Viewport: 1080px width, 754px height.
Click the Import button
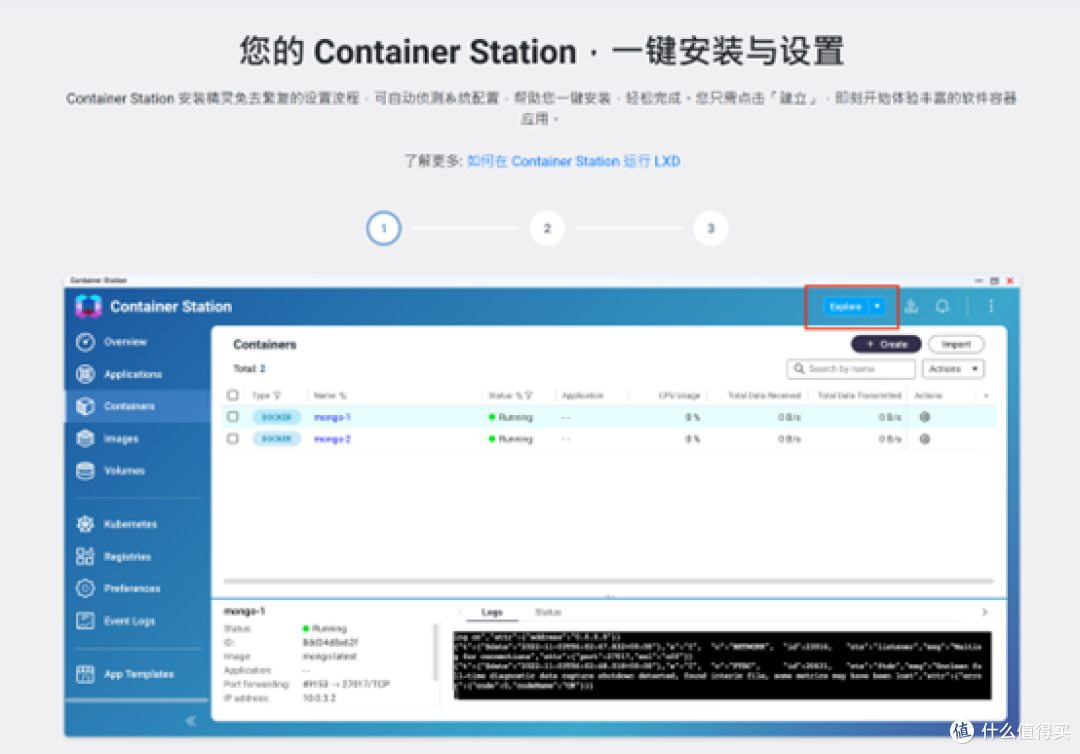click(956, 344)
